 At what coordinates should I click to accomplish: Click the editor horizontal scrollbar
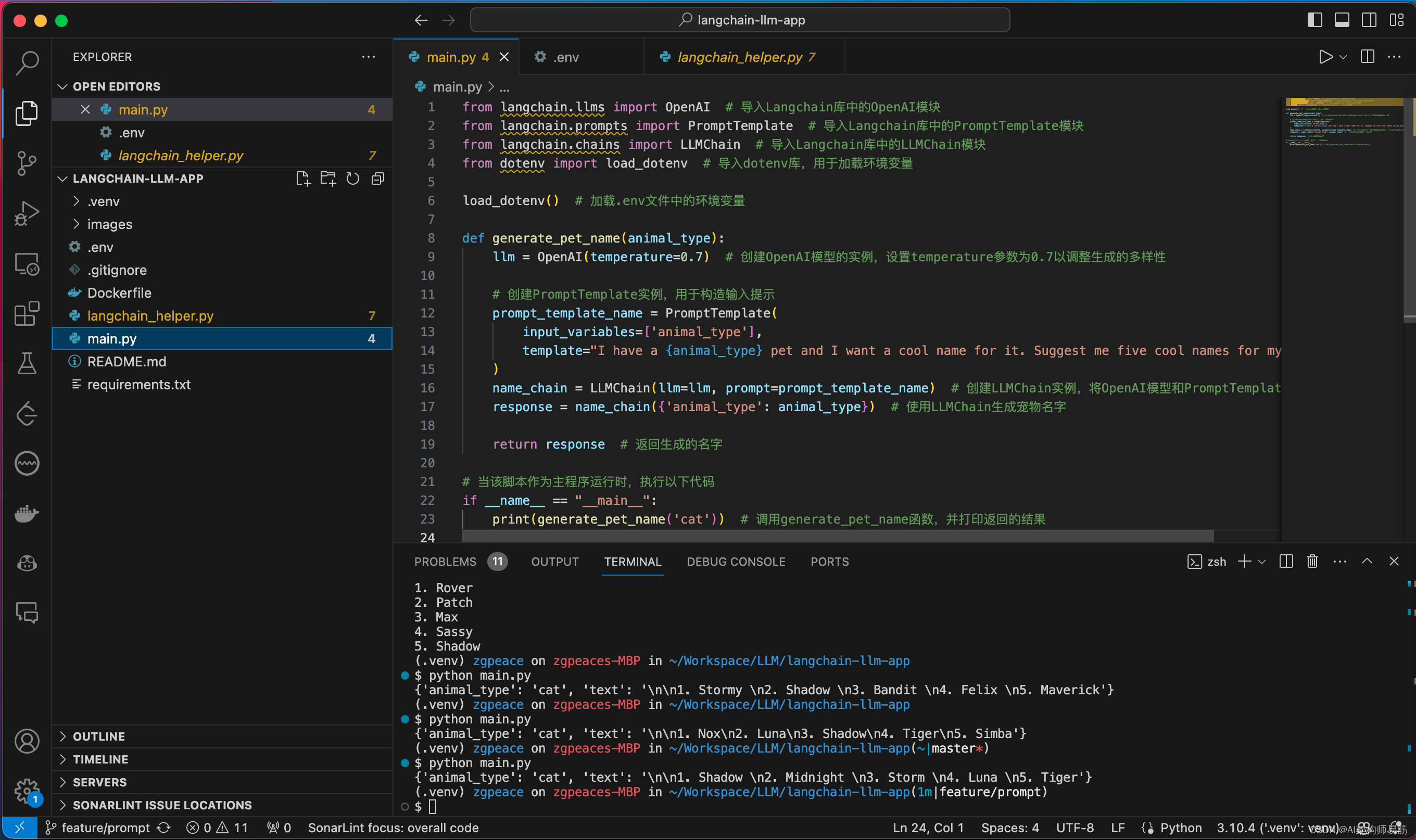coord(838,535)
